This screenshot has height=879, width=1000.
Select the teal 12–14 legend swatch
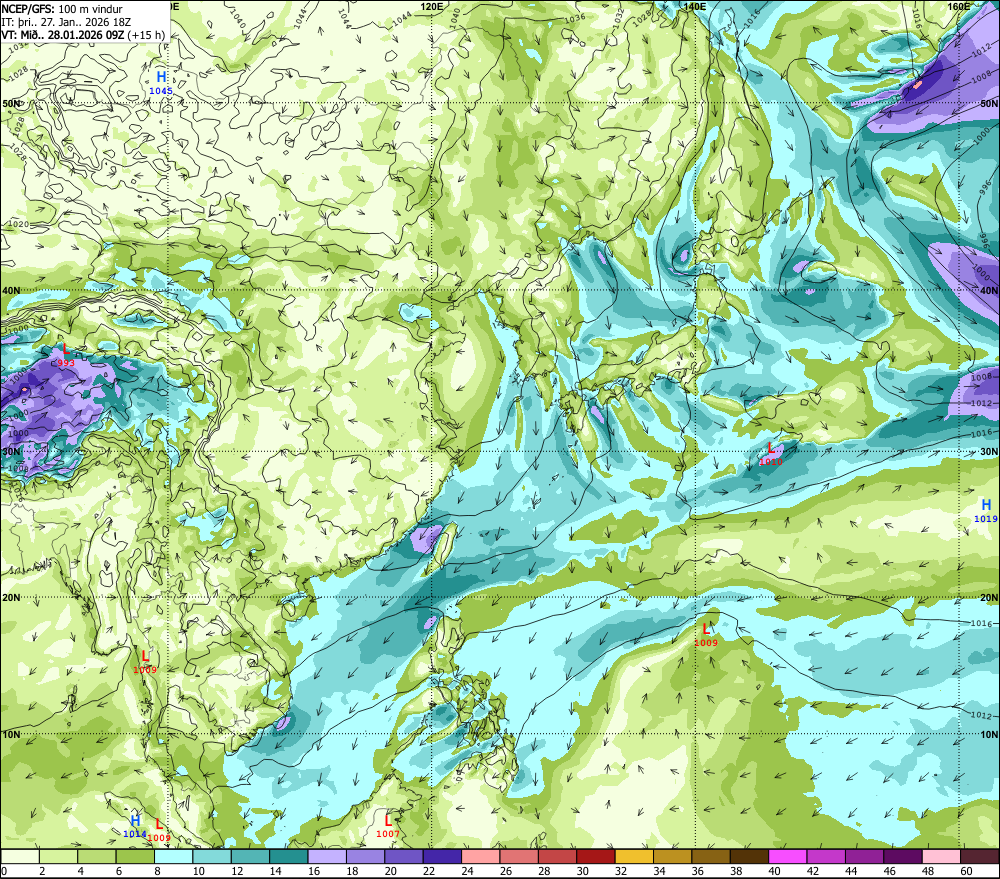(x=250, y=856)
